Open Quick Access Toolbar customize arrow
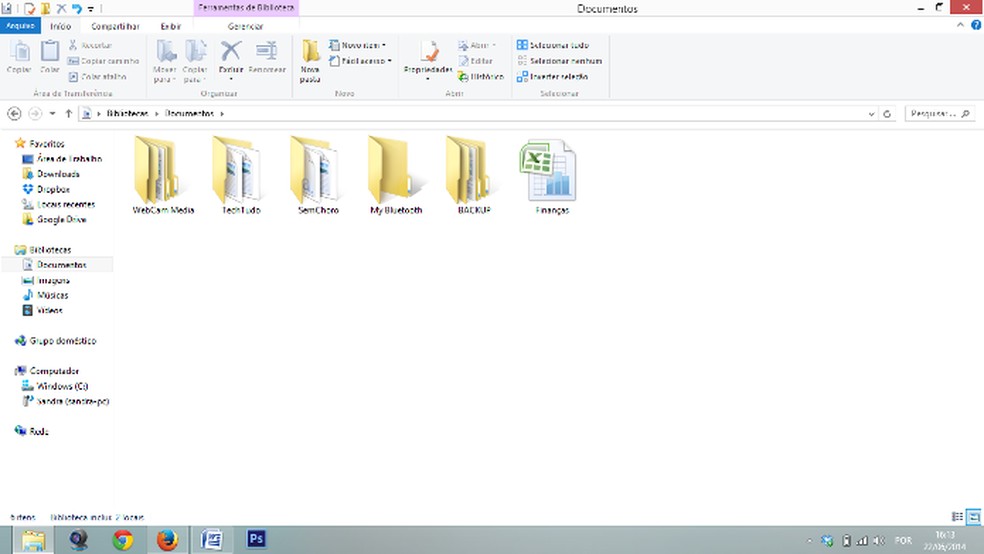This screenshot has height=554, width=984. [x=90, y=9]
